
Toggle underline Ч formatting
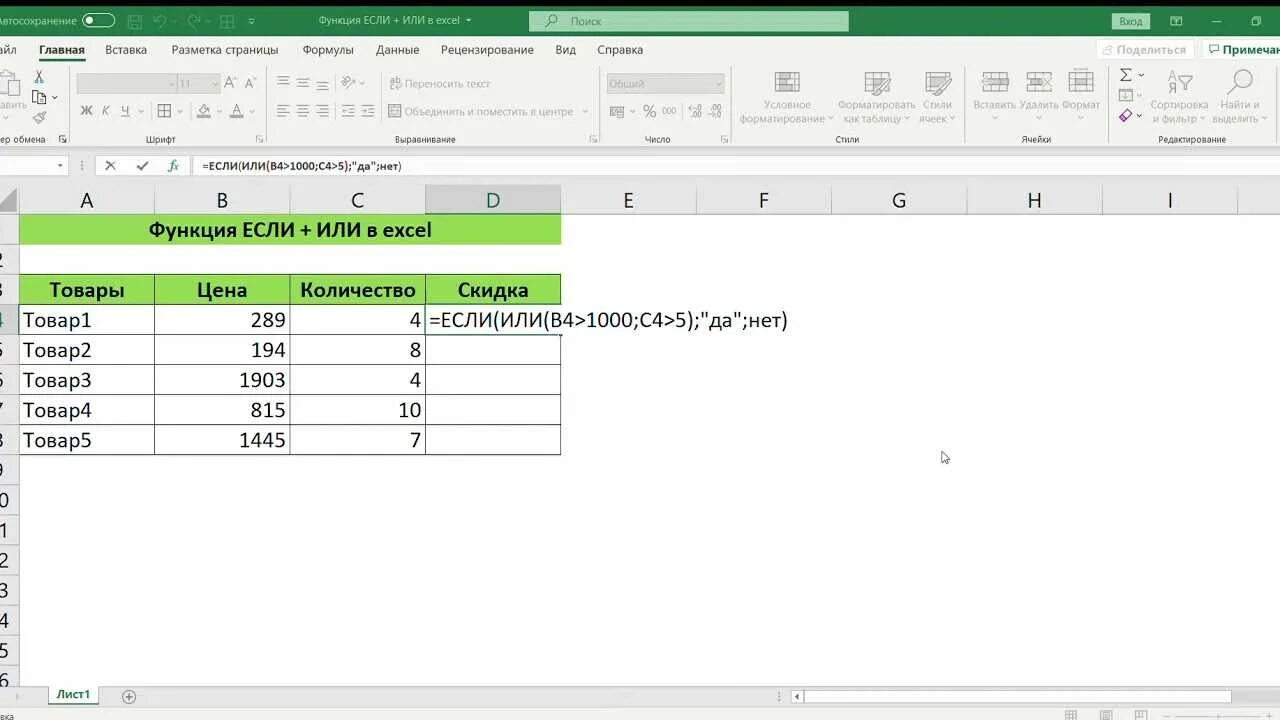[125, 111]
